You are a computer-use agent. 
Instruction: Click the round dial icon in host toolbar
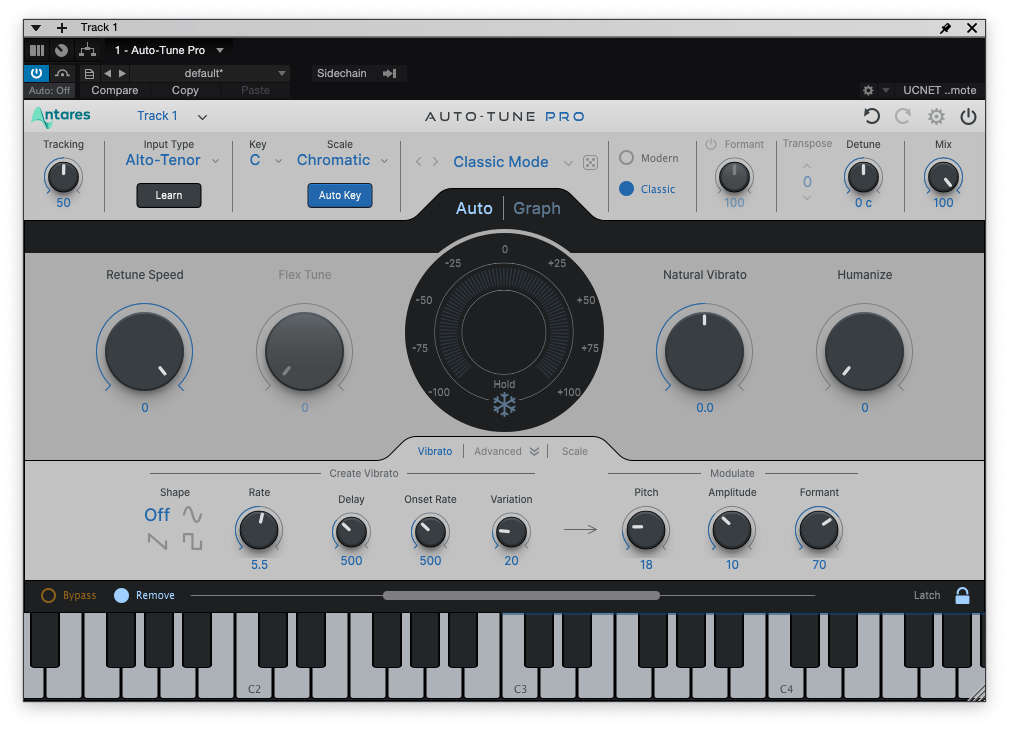coord(62,50)
